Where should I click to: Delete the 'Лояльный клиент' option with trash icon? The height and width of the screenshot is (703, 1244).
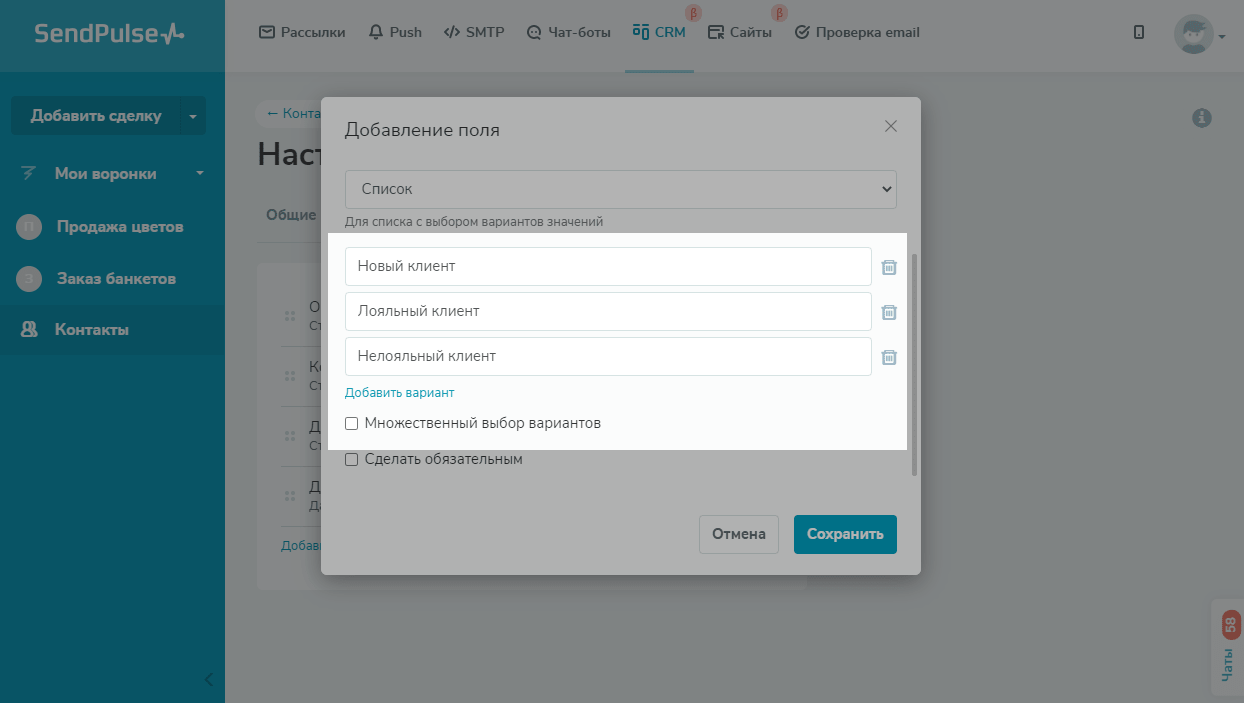[x=888, y=312]
